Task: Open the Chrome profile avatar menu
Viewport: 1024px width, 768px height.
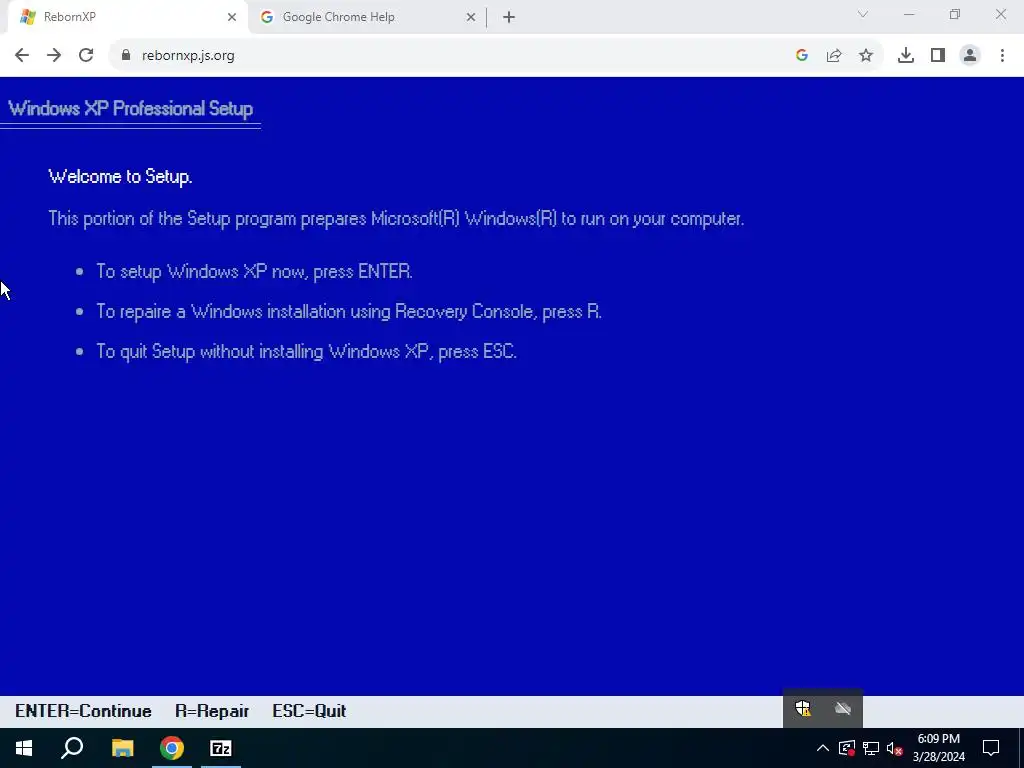Action: pyautogui.click(x=970, y=56)
